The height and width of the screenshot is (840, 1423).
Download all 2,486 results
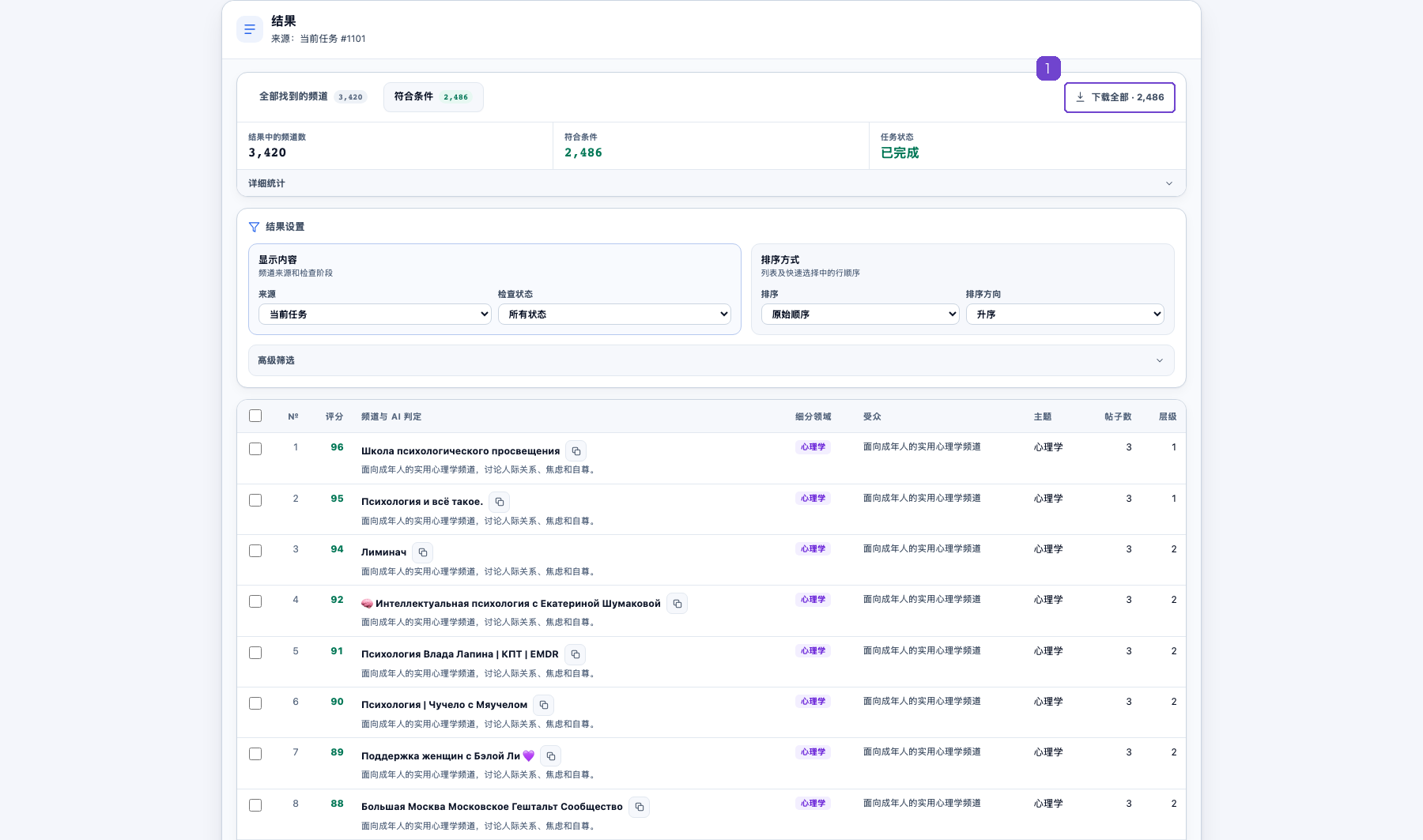(1119, 97)
